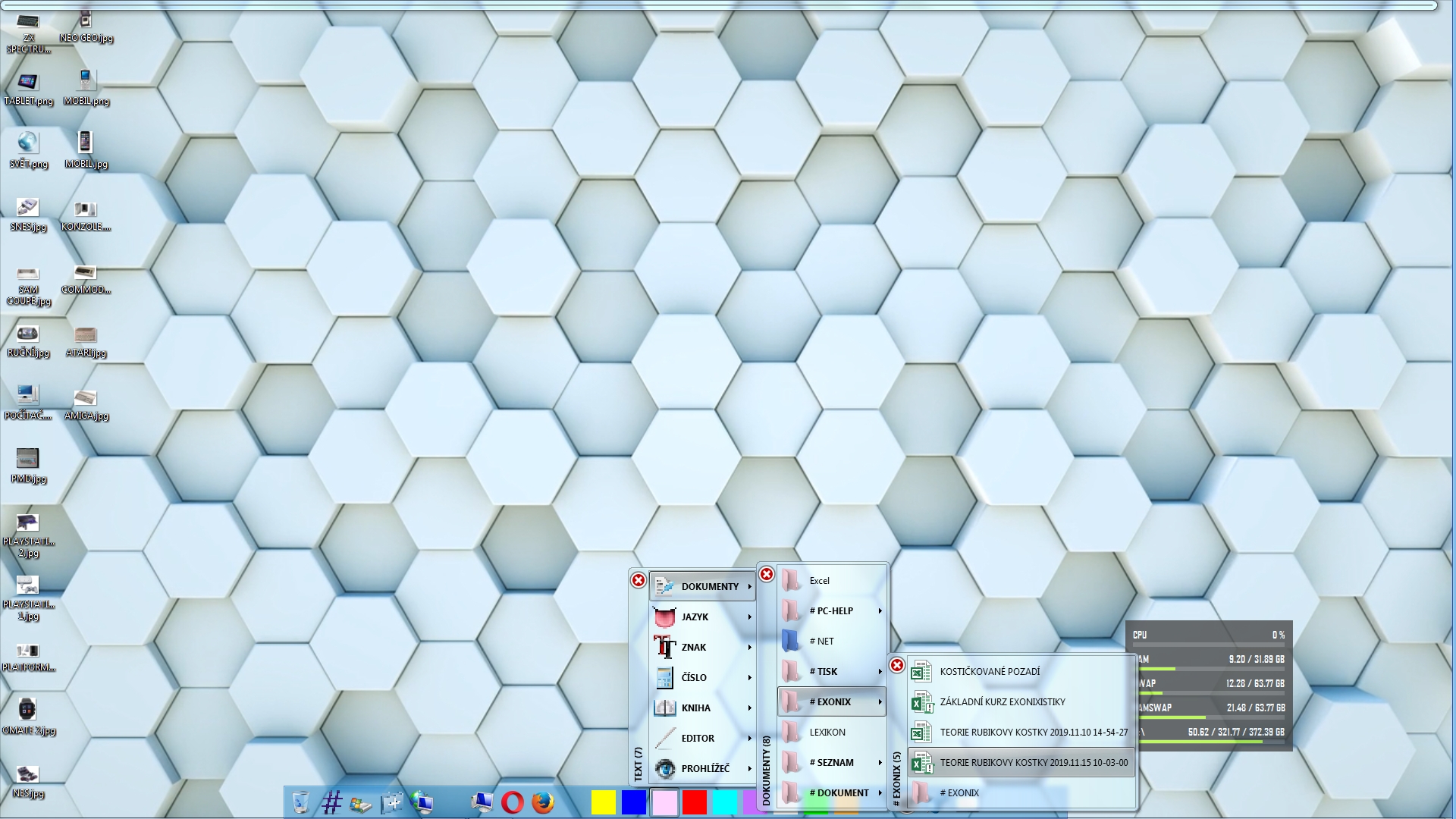Launch Firefox from the dock
The height and width of the screenshot is (819, 1456).
[x=543, y=802]
